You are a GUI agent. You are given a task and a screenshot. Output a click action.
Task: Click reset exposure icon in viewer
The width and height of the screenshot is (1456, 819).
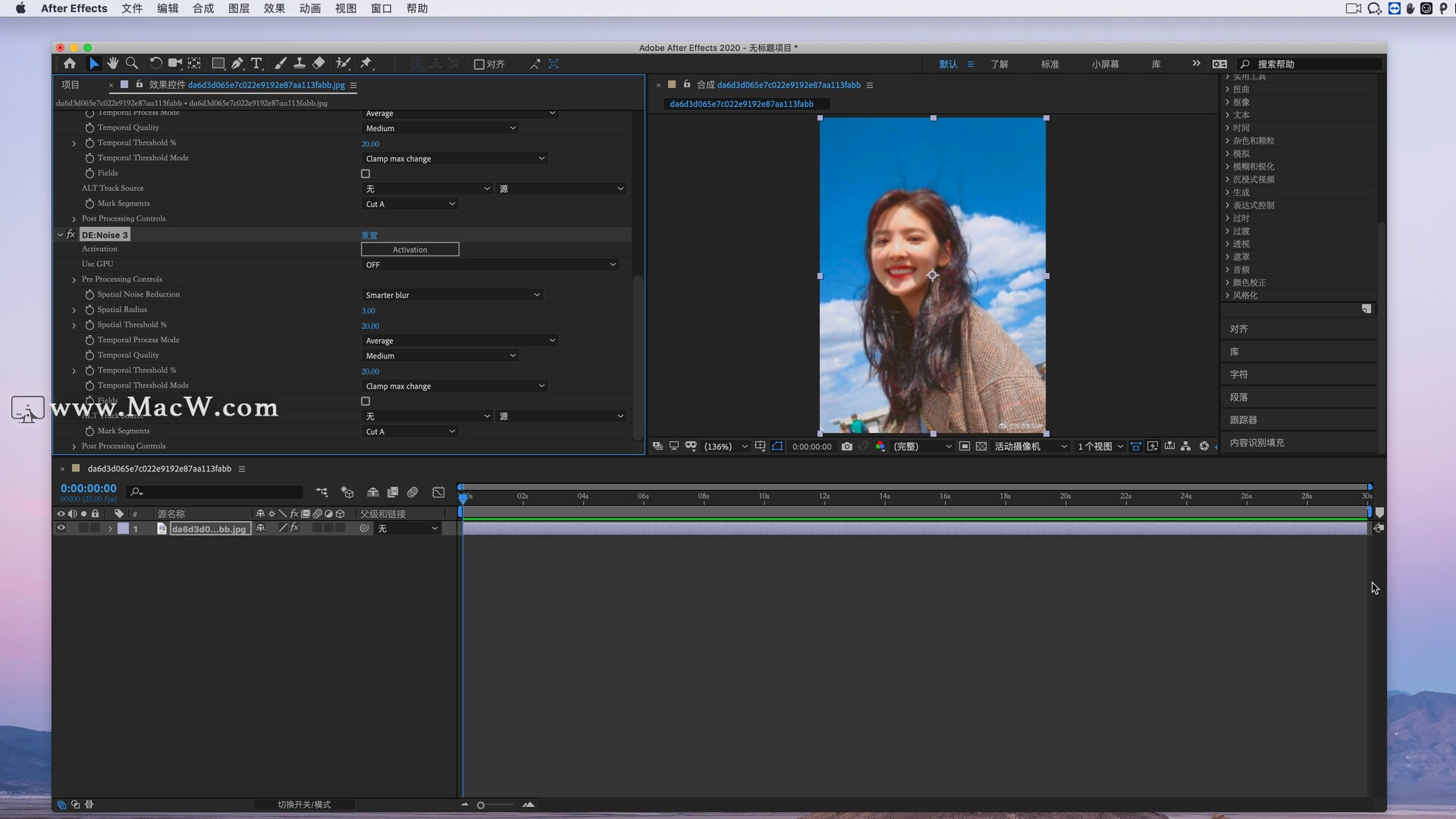(x=1203, y=447)
